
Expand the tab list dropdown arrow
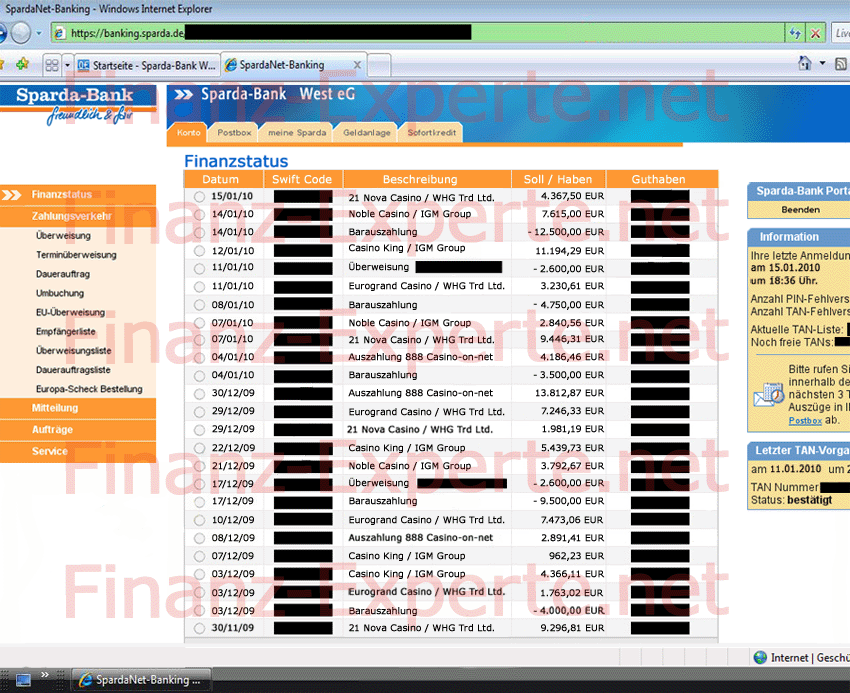point(67,65)
